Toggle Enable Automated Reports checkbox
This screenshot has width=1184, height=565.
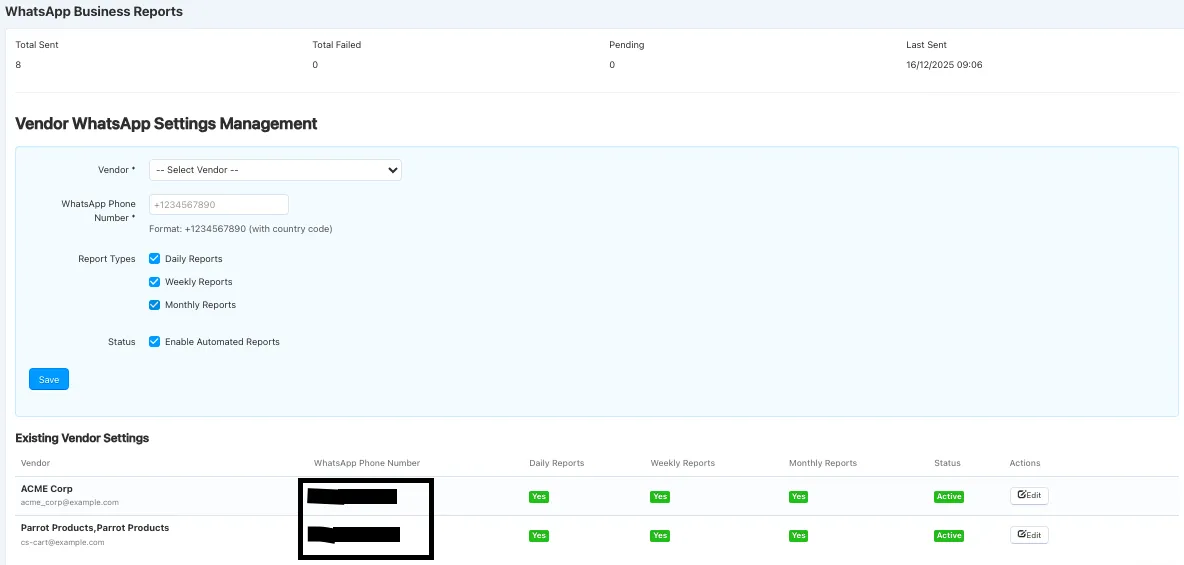pos(154,341)
